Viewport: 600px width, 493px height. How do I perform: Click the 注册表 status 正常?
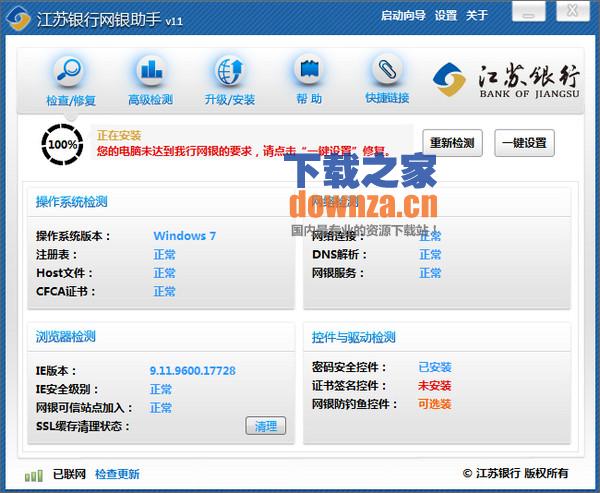click(165, 255)
